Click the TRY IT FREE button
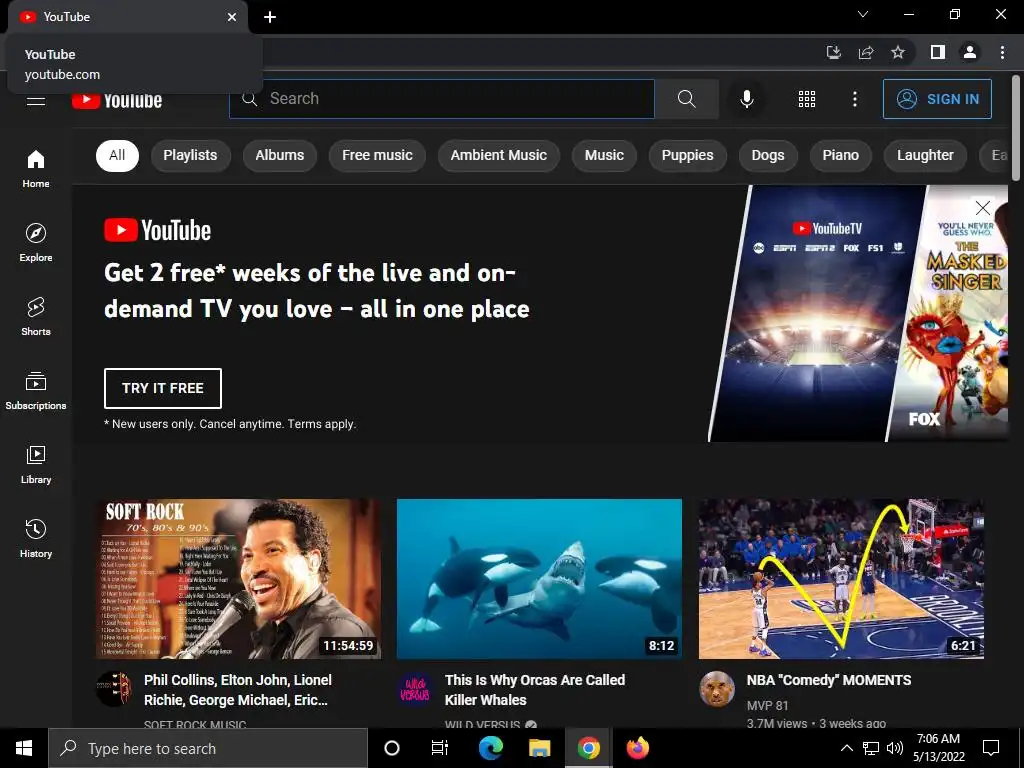Image resolution: width=1024 pixels, height=768 pixels. [x=163, y=388]
